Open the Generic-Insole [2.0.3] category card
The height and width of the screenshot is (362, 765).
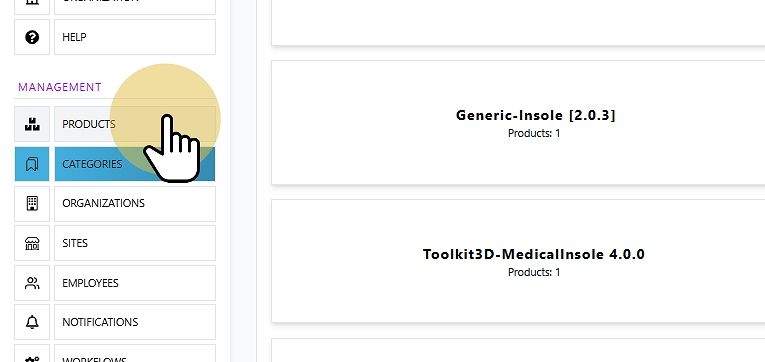tap(518, 122)
